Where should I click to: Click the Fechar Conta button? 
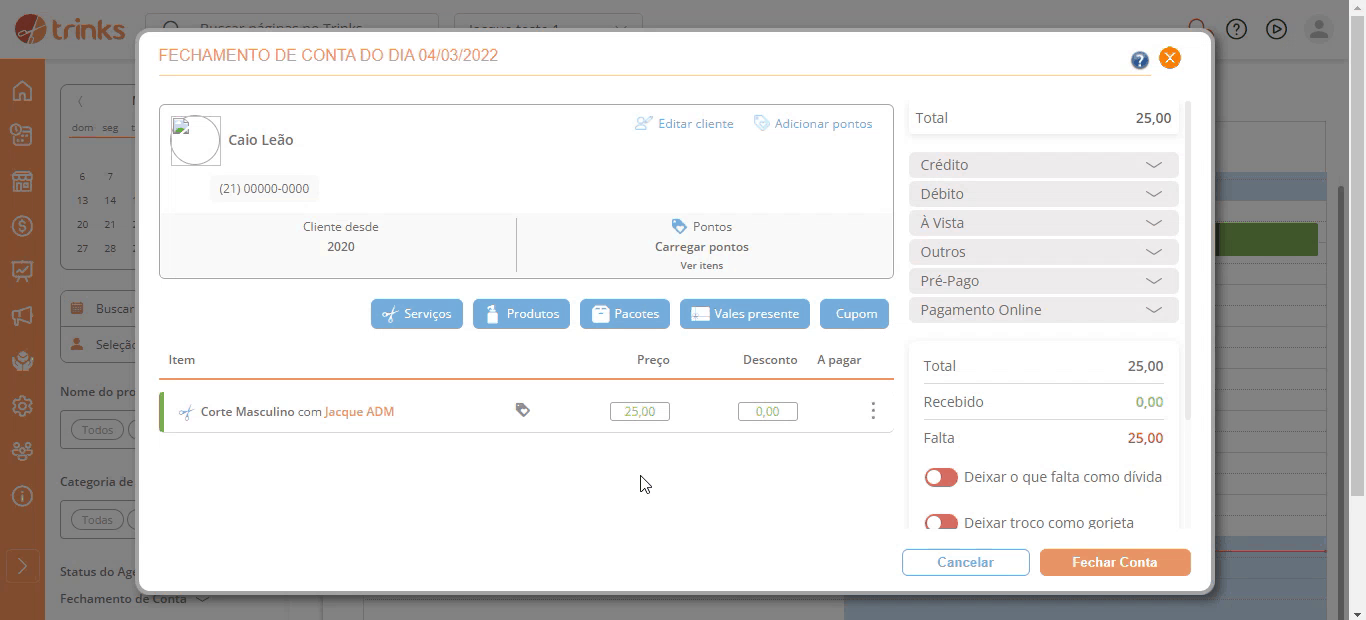click(1115, 562)
